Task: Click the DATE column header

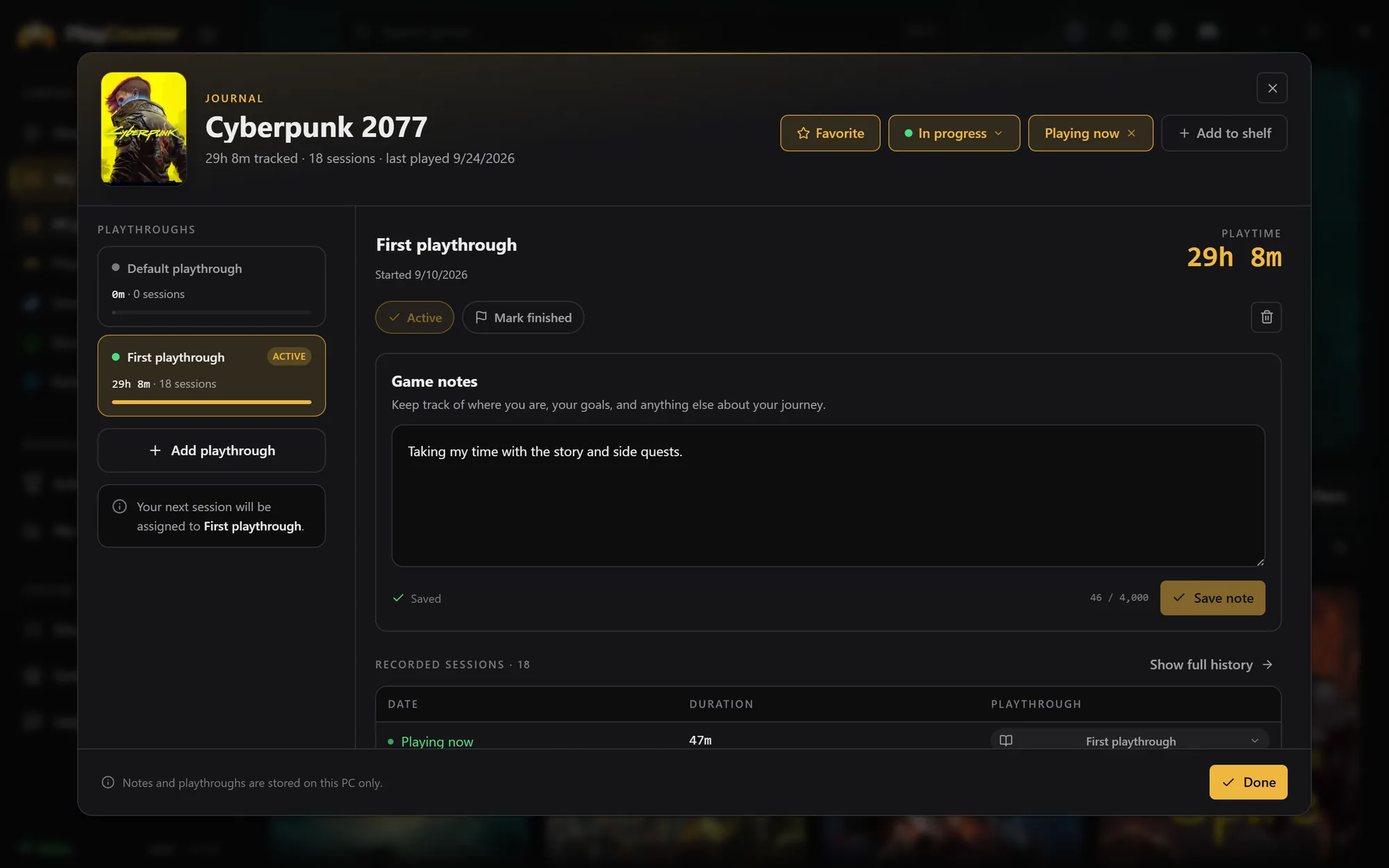Action: pyautogui.click(x=403, y=704)
